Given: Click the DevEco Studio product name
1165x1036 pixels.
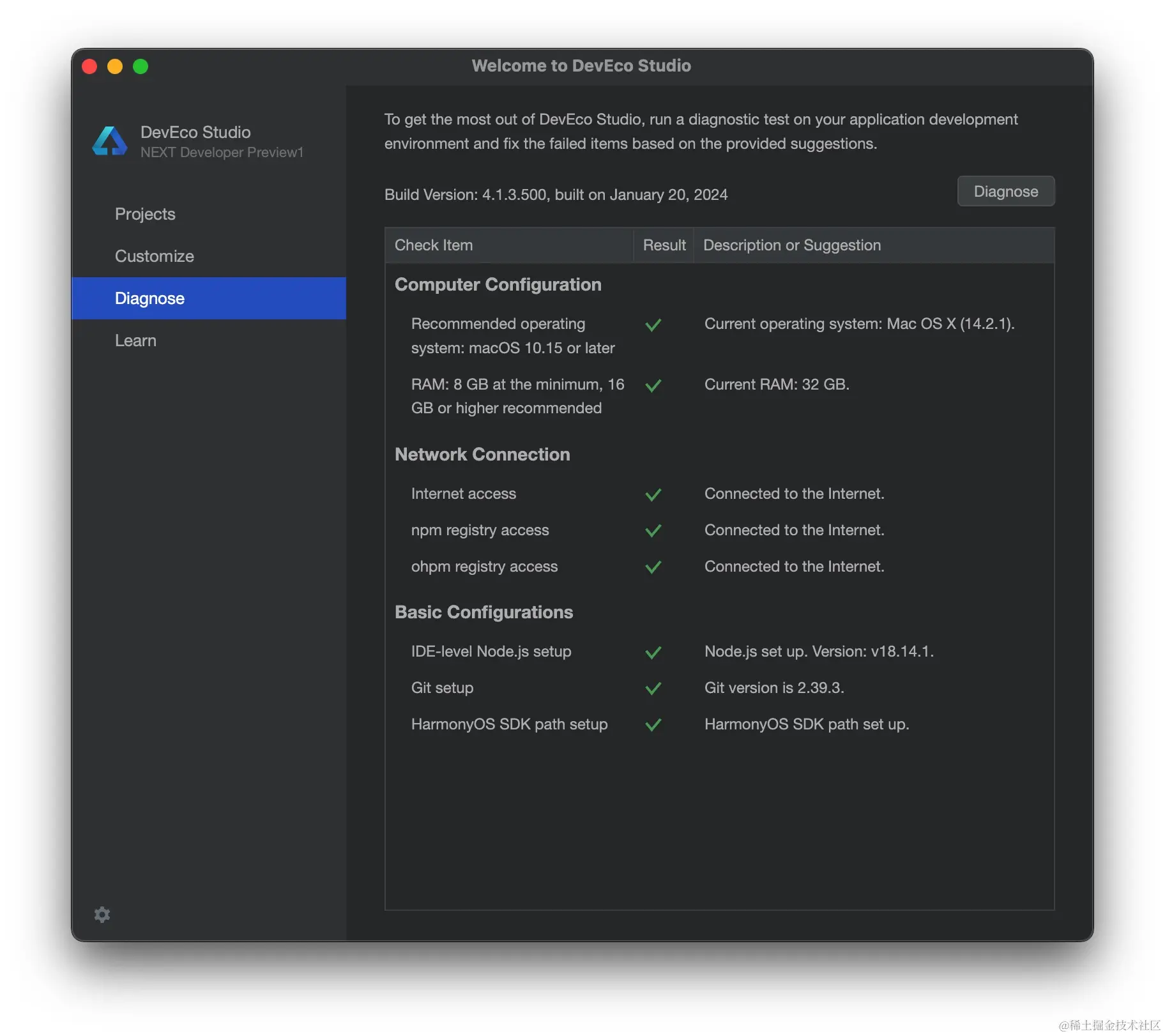Looking at the screenshot, I should pyautogui.click(x=195, y=132).
